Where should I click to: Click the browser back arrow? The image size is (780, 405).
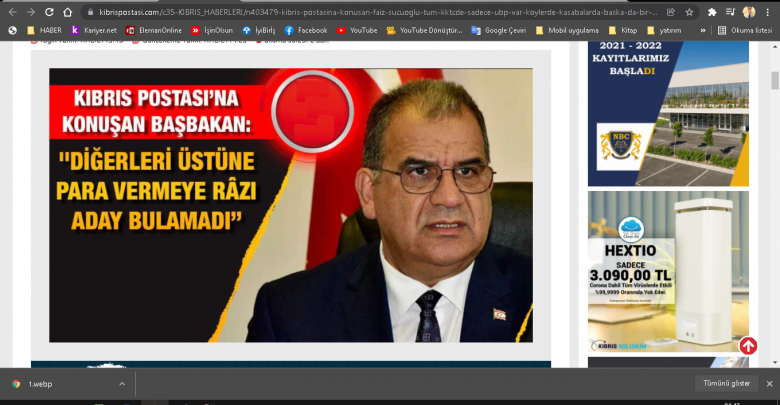click(x=12, y=12)
